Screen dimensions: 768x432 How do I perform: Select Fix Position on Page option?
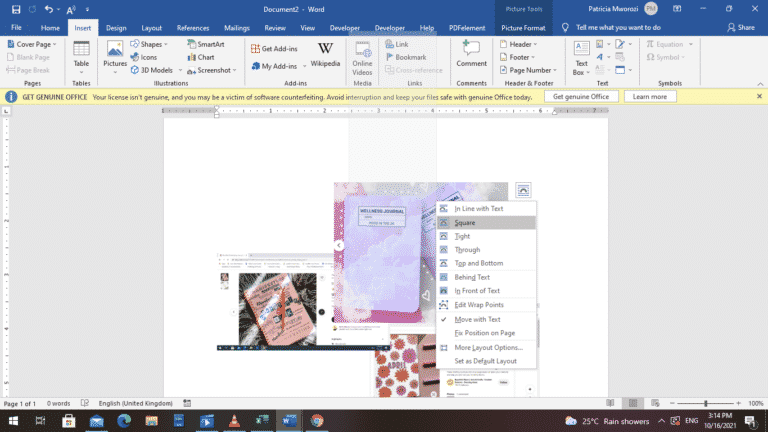(x=486, y=333)
